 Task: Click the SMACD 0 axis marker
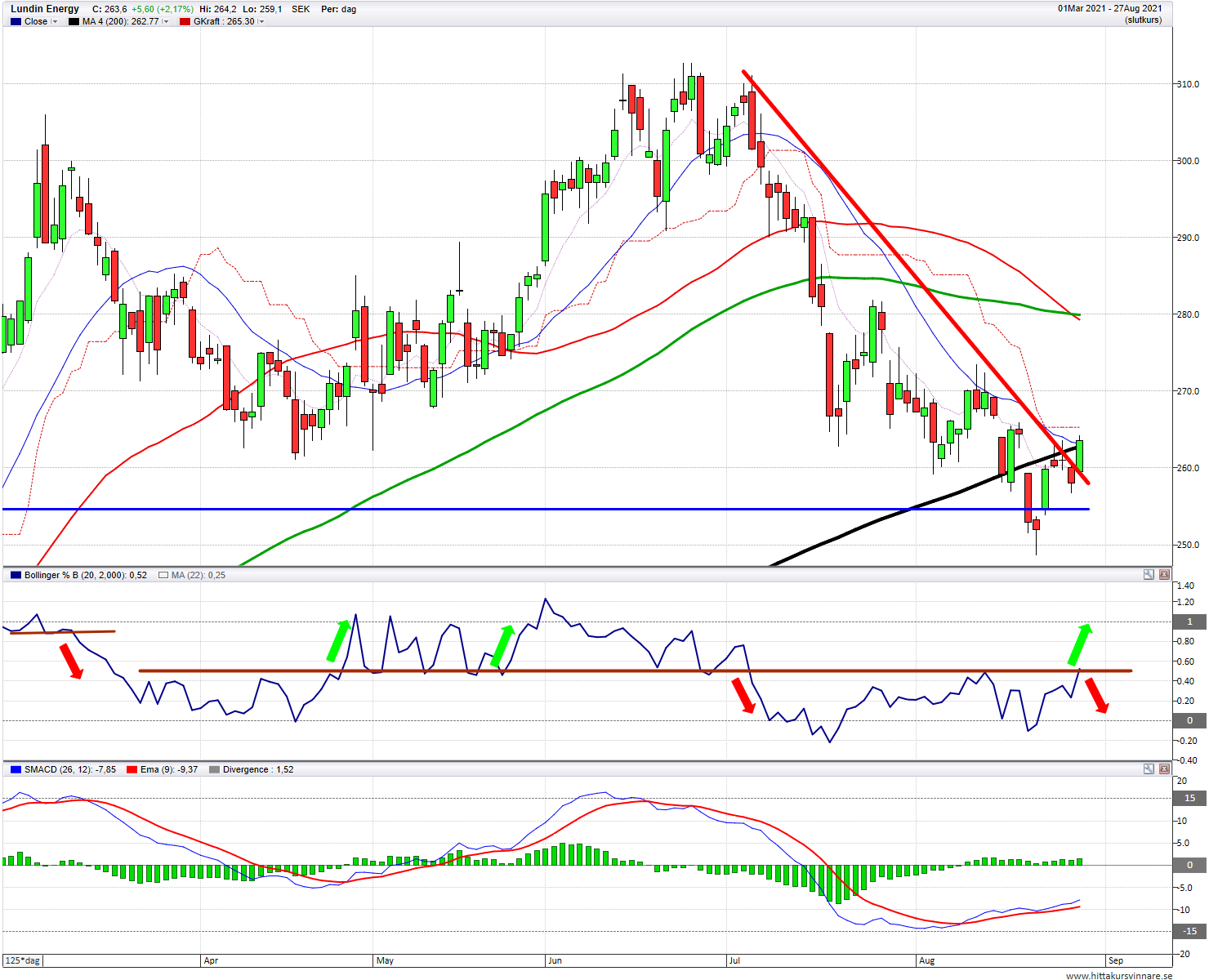[x=1189, y=865]
